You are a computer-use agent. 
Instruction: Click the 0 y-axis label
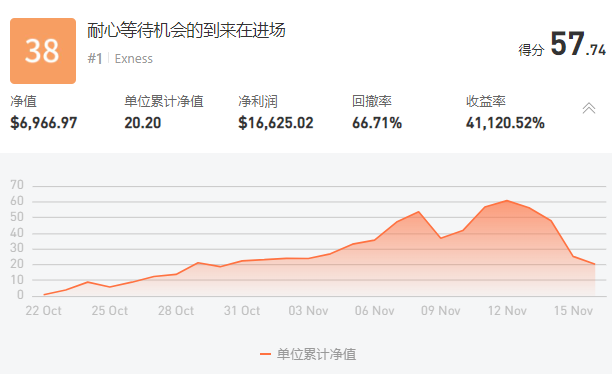(x=20, y=295)
